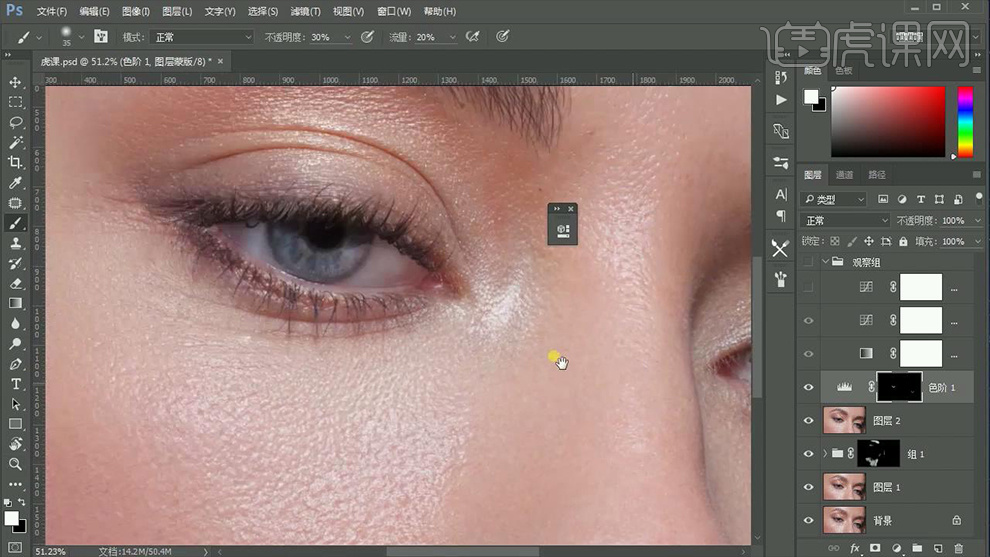
Task: Expand the 组 1 layer group
Action: [825, 454]
